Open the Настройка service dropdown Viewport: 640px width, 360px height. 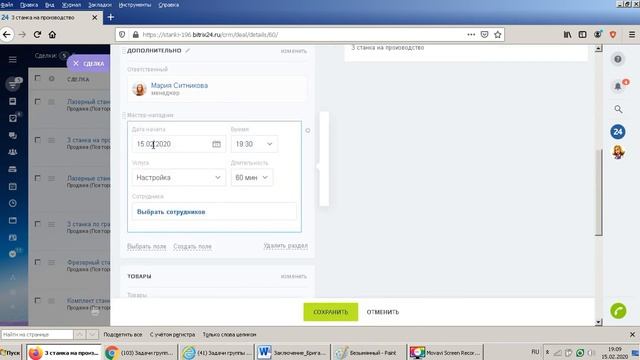pyautogui.click(x=178, y=178)
